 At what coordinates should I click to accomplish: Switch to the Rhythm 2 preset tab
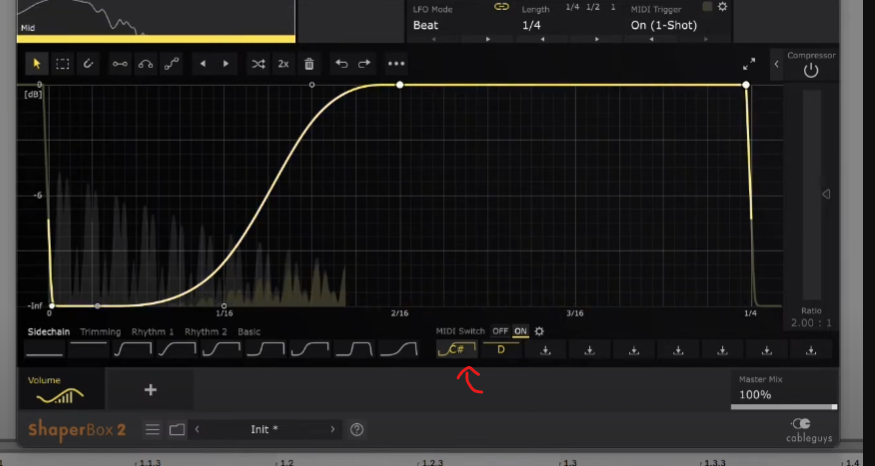pos(206,332)
